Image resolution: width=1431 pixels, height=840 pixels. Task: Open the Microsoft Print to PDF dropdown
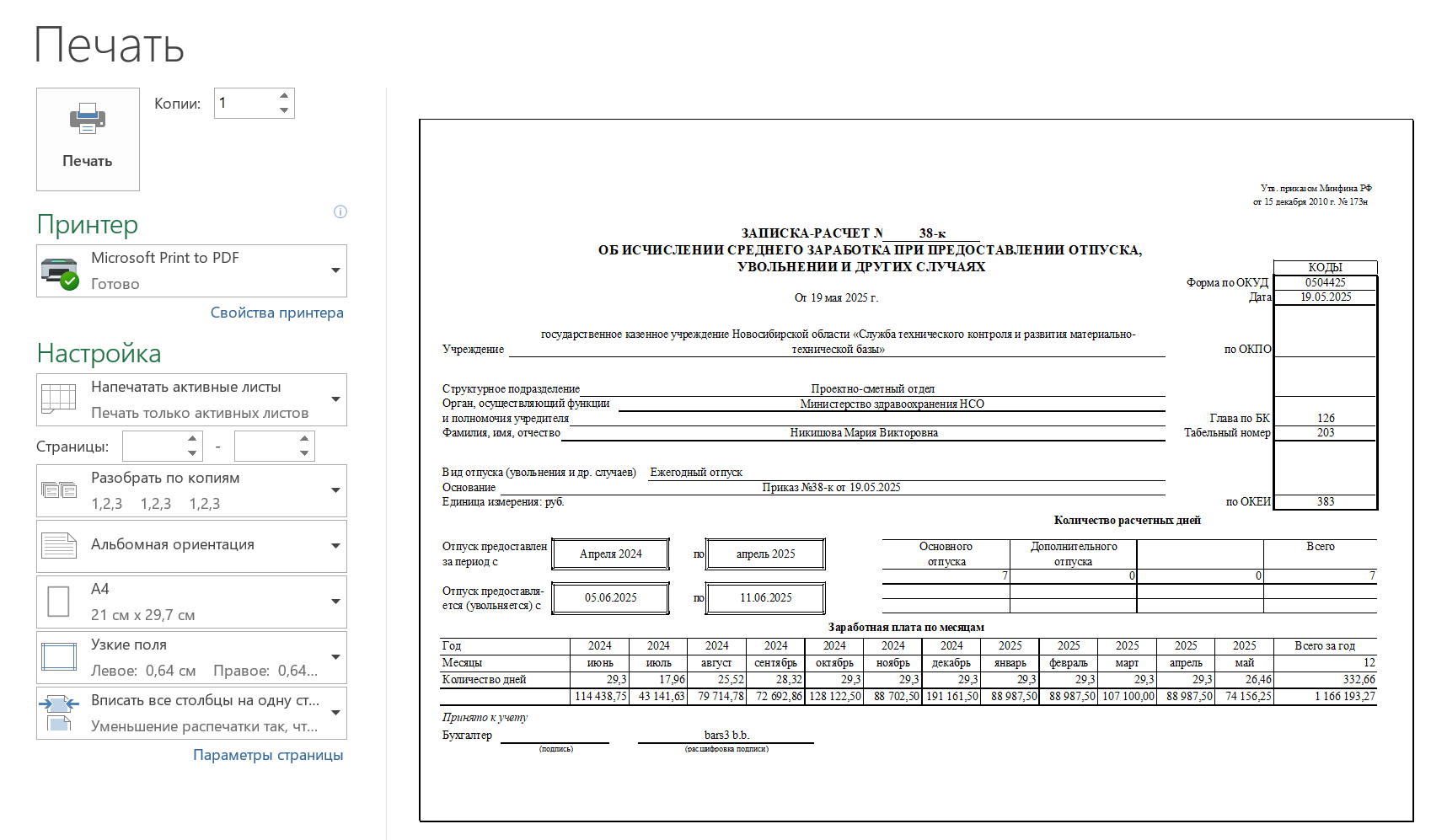coord(191,270)
